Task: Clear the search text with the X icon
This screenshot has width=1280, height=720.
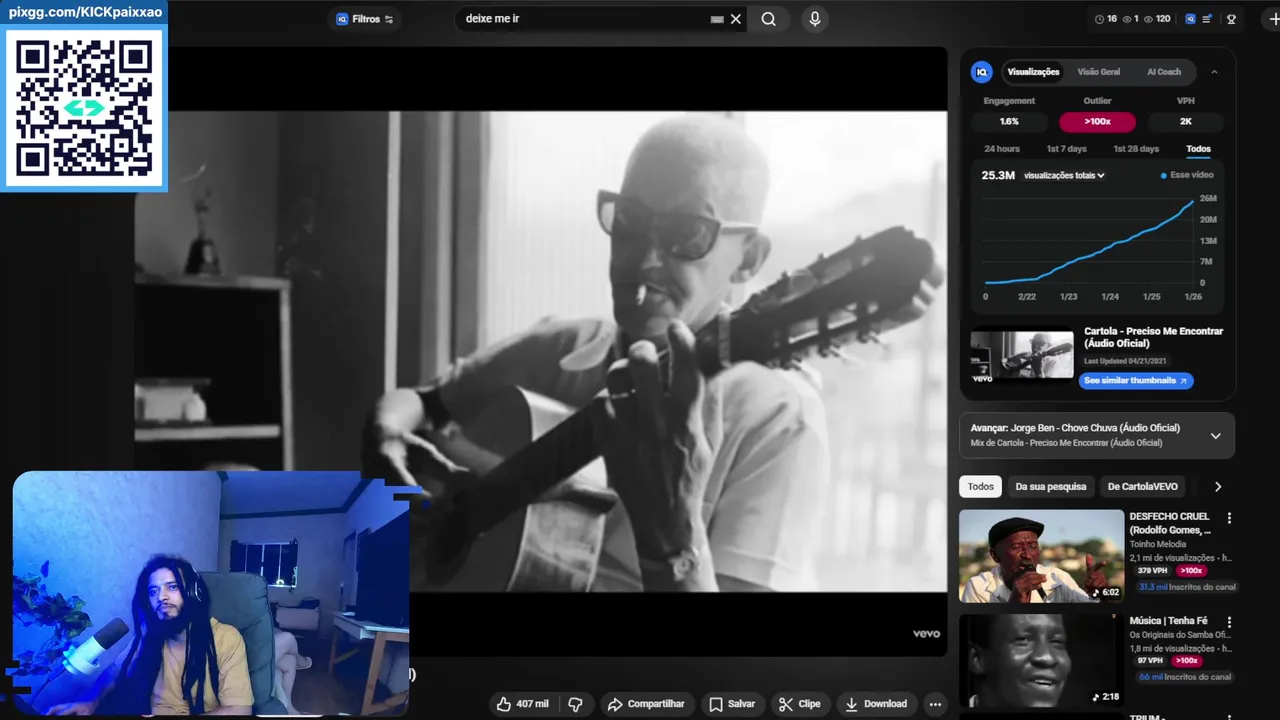Action: (736, 19)
